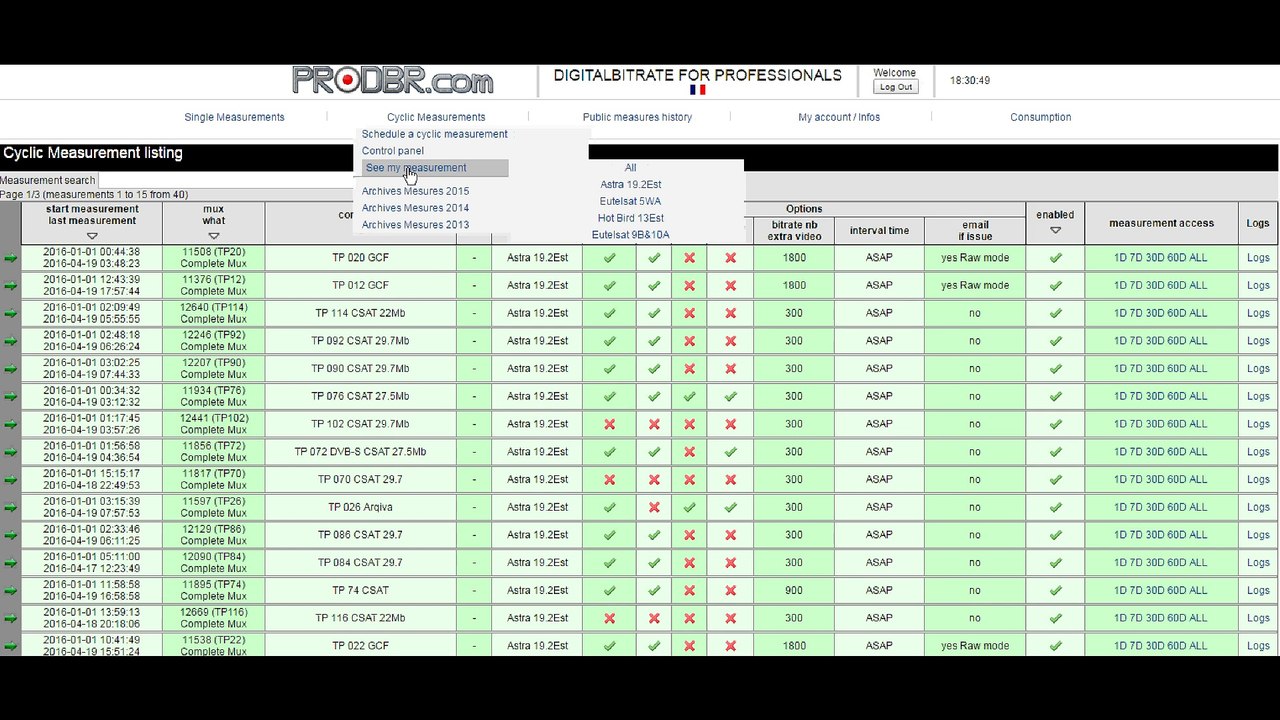The width and height of the screenshot is (1280, 720).
Task: Open Single Measurements in the navigation bar
Action: click(234, 117)
